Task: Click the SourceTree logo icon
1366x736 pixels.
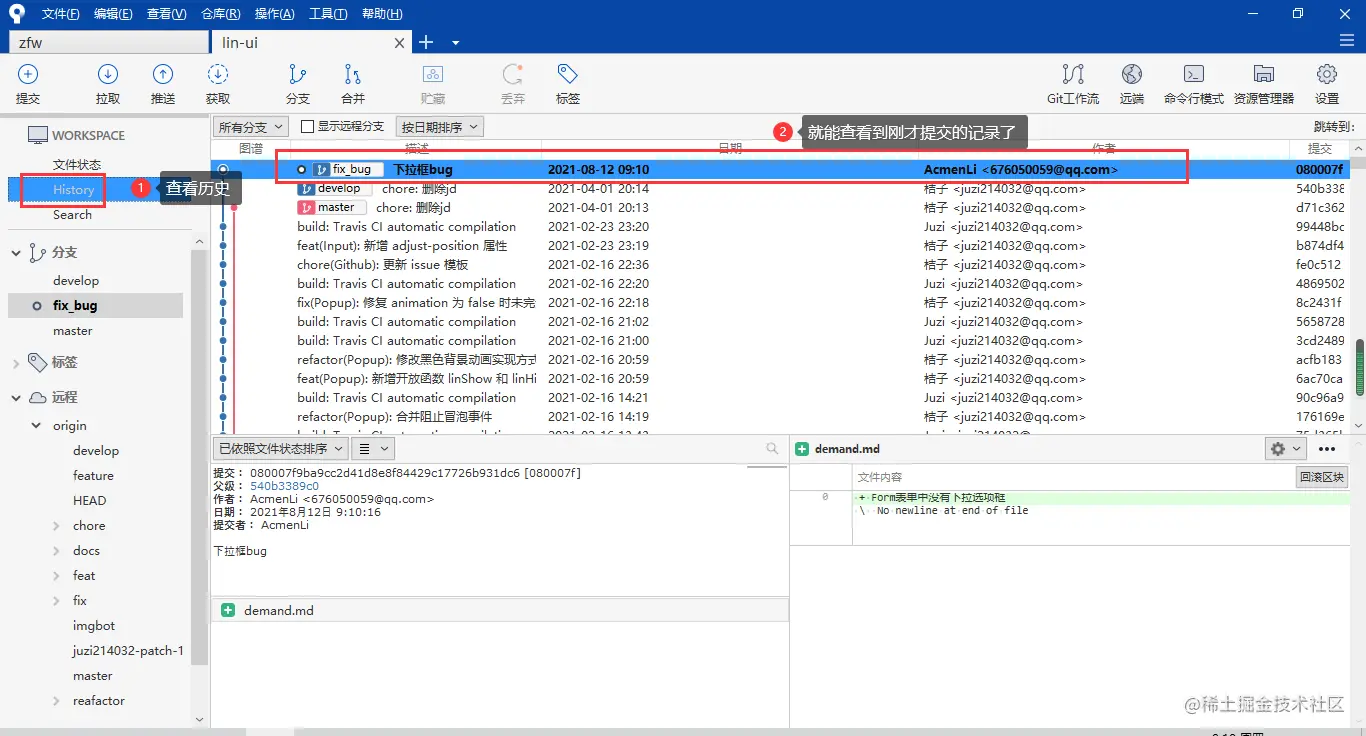Action: [x=16, y=14]
